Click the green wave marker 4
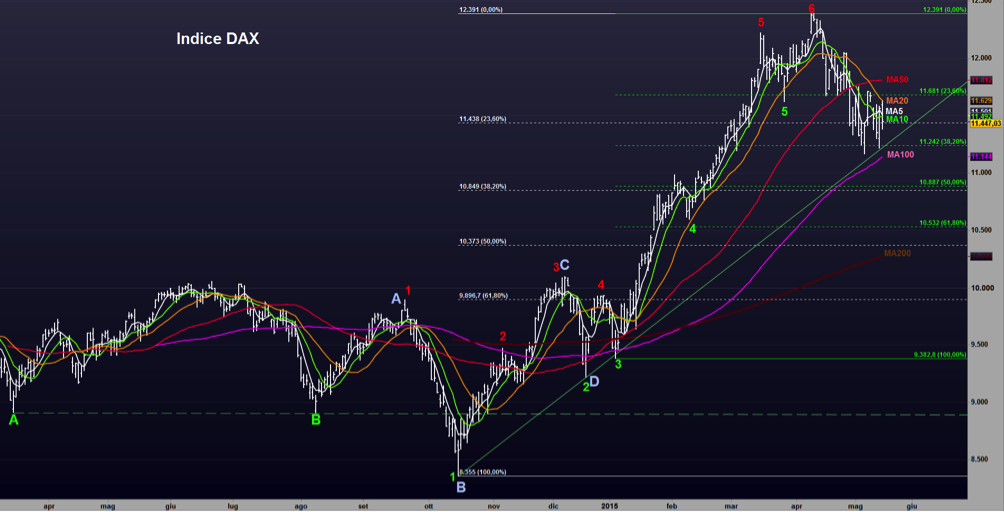 coord(692,228)
